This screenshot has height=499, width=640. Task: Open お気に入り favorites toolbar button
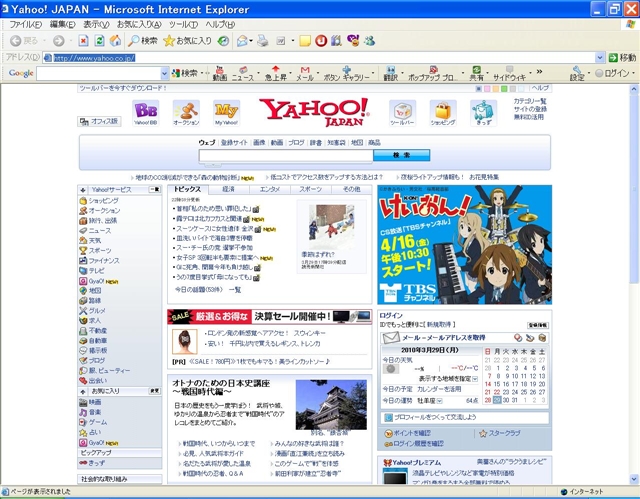[x=187, y=40]
